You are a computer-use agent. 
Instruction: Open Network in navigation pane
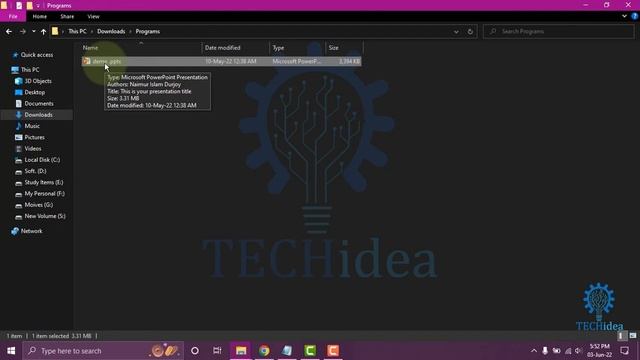coord(31,231)
